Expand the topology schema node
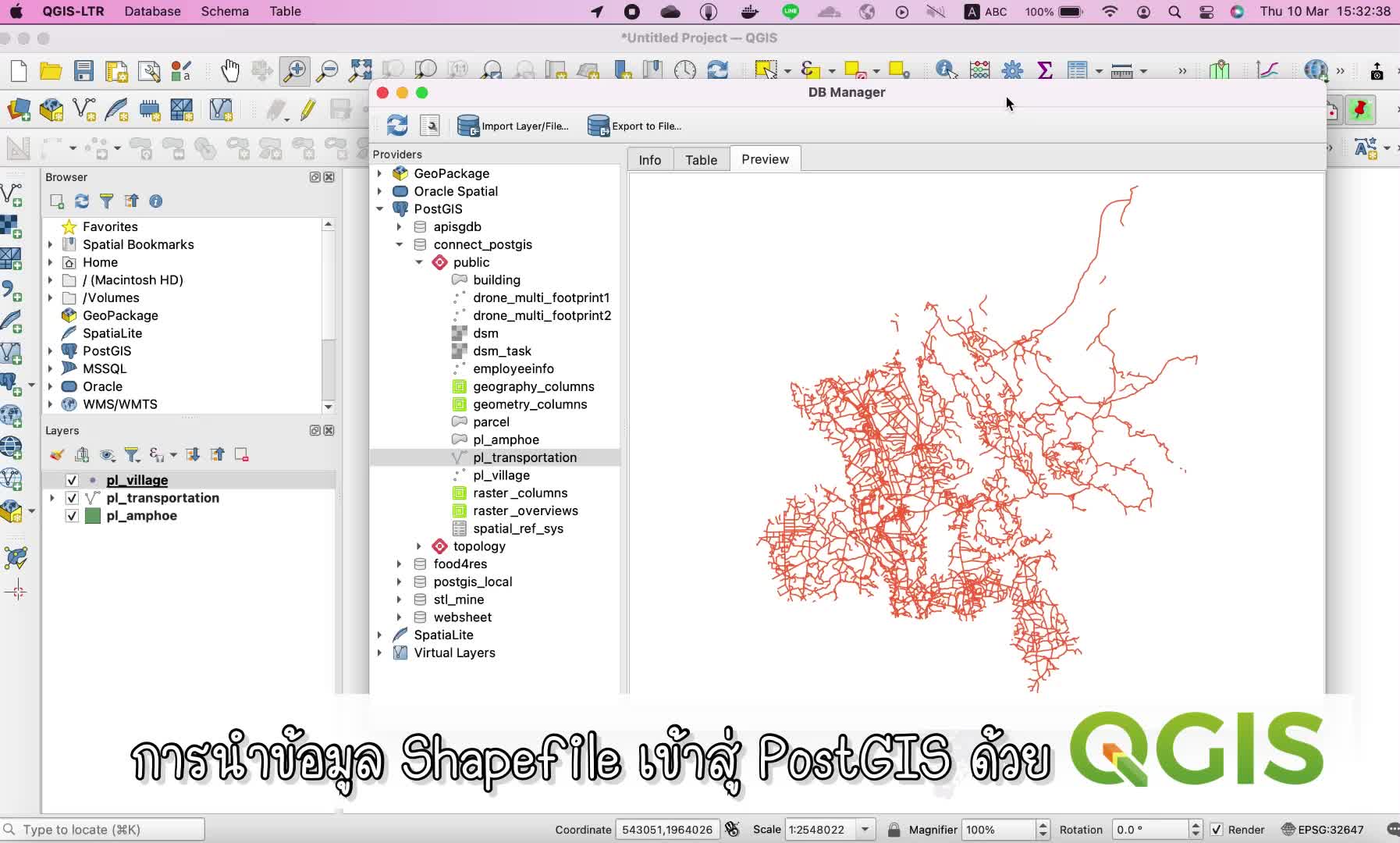Screen dimensions: 1400x843 pyautogui.click(x=419, y=546)
